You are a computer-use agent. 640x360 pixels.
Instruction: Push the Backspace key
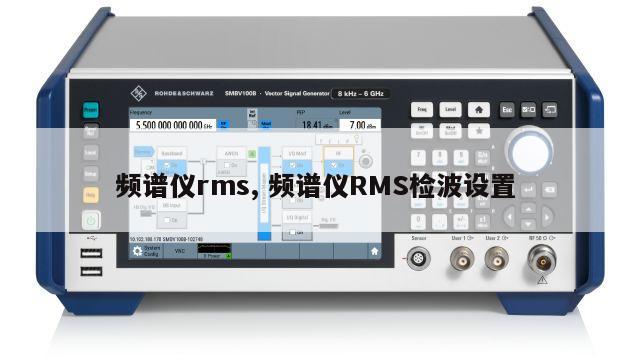[550, 190]
